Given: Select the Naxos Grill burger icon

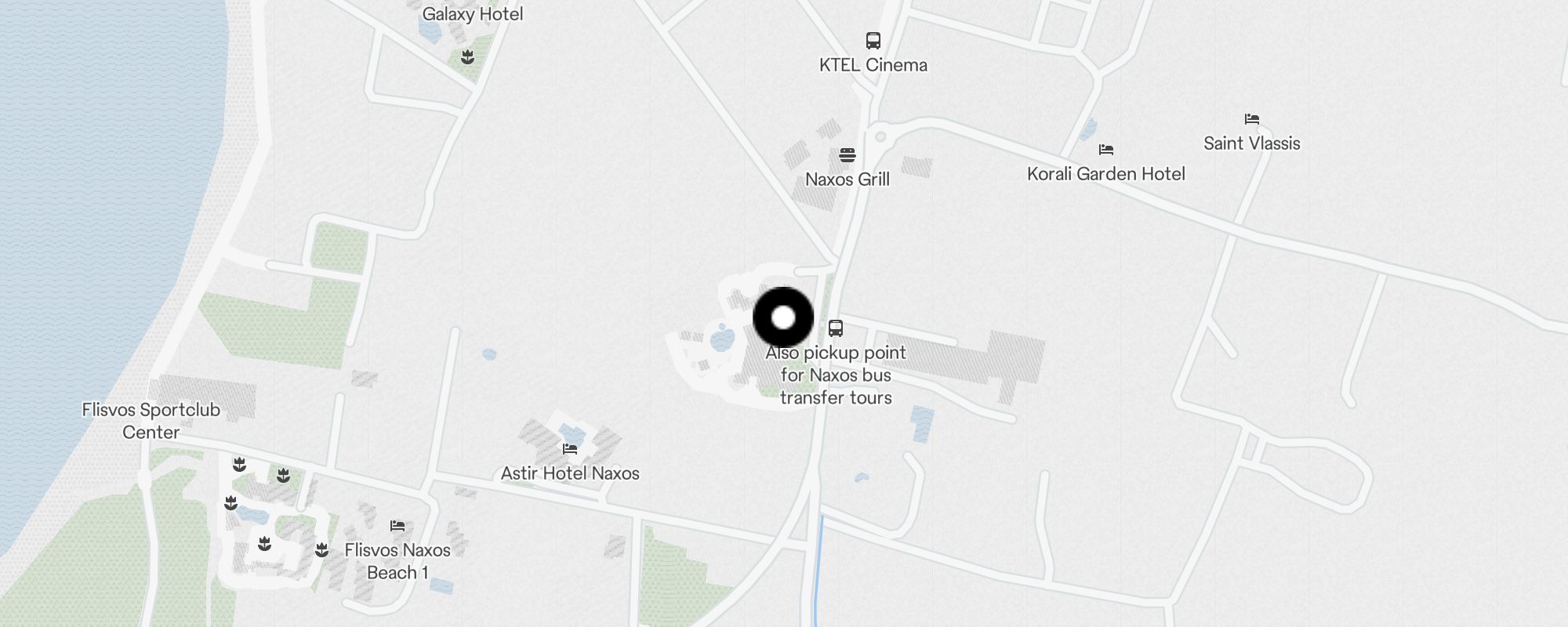Looking at the screenshot, I should click(x=848, y=155).
